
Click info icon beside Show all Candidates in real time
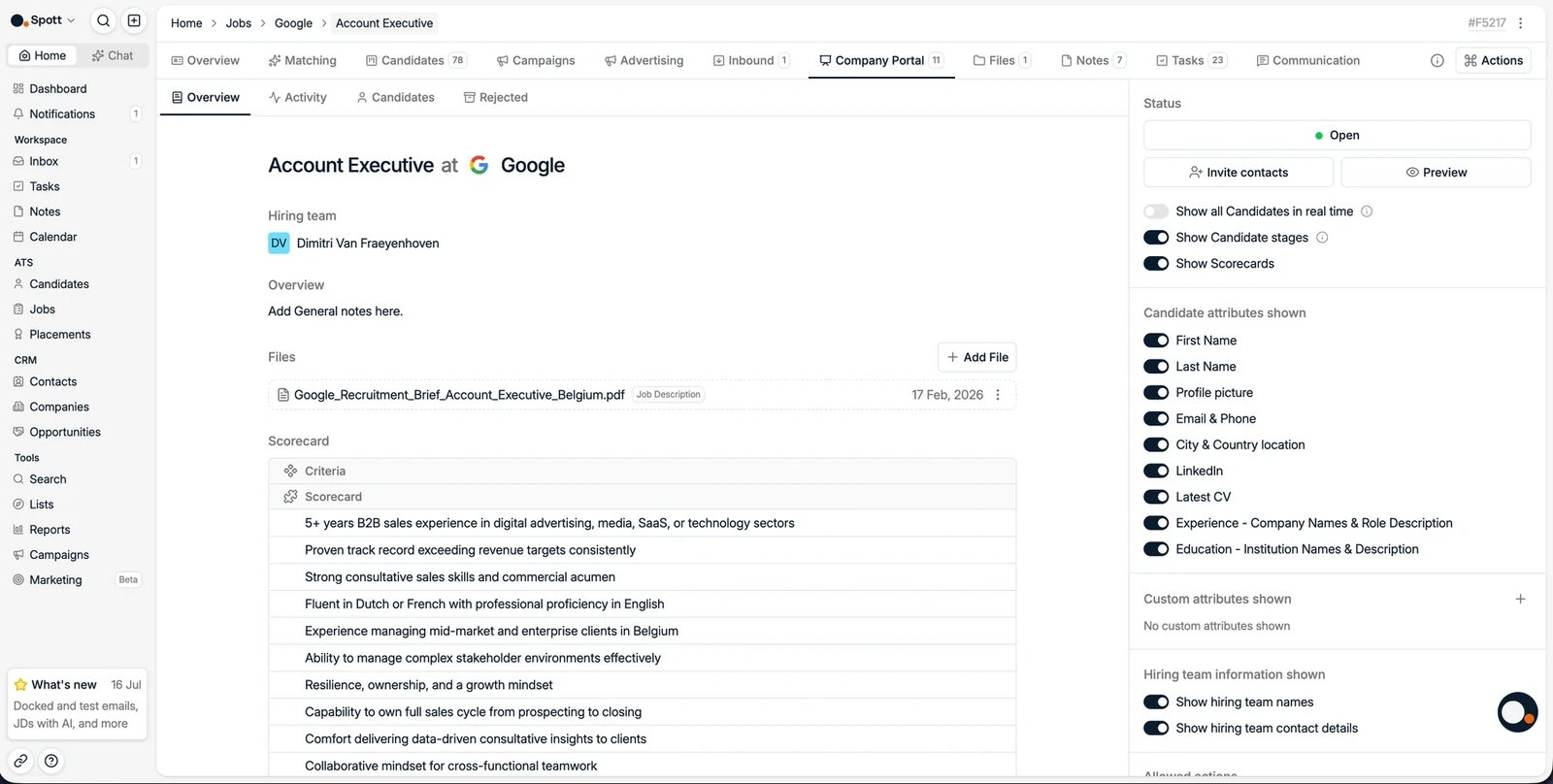(x=1367, y=212)
